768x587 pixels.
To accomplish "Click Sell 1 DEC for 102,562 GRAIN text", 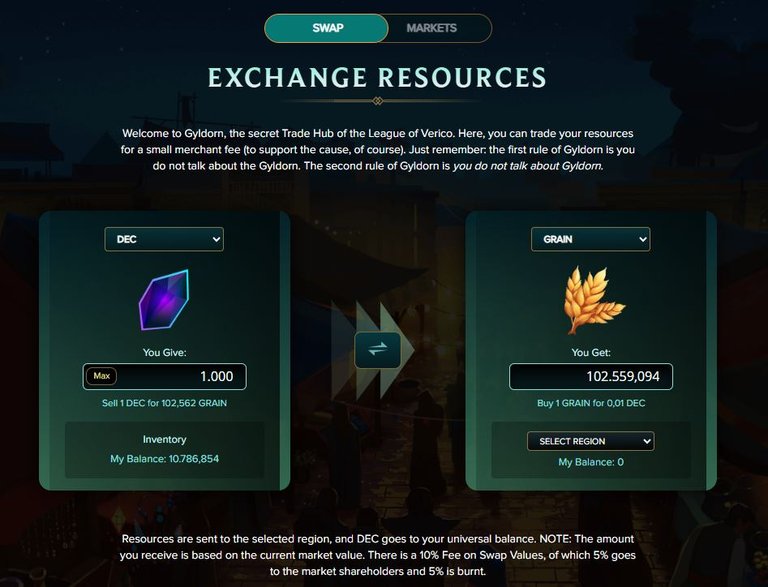I will click(164, 403).
